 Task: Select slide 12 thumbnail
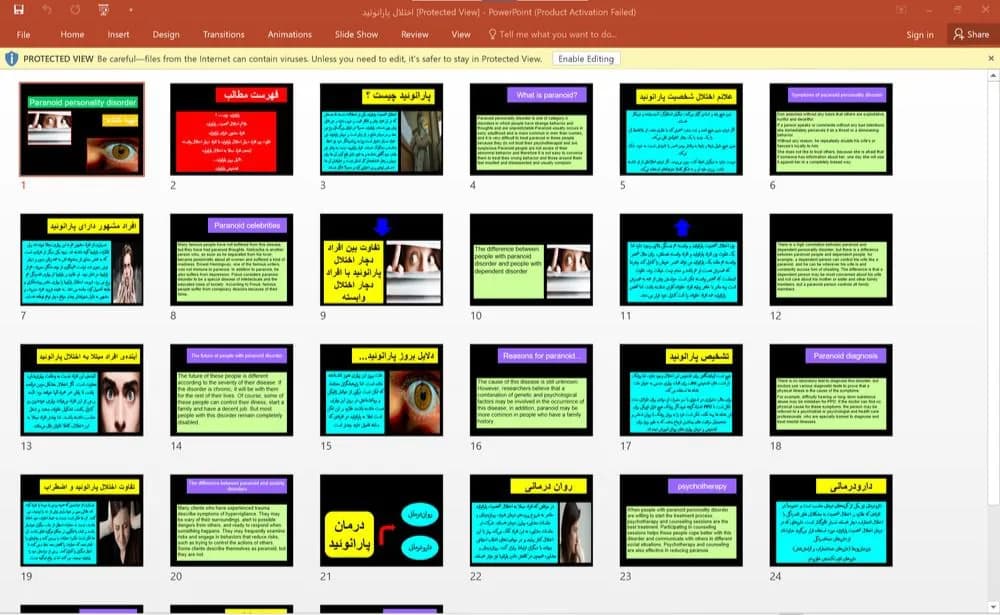pos(831,260)
